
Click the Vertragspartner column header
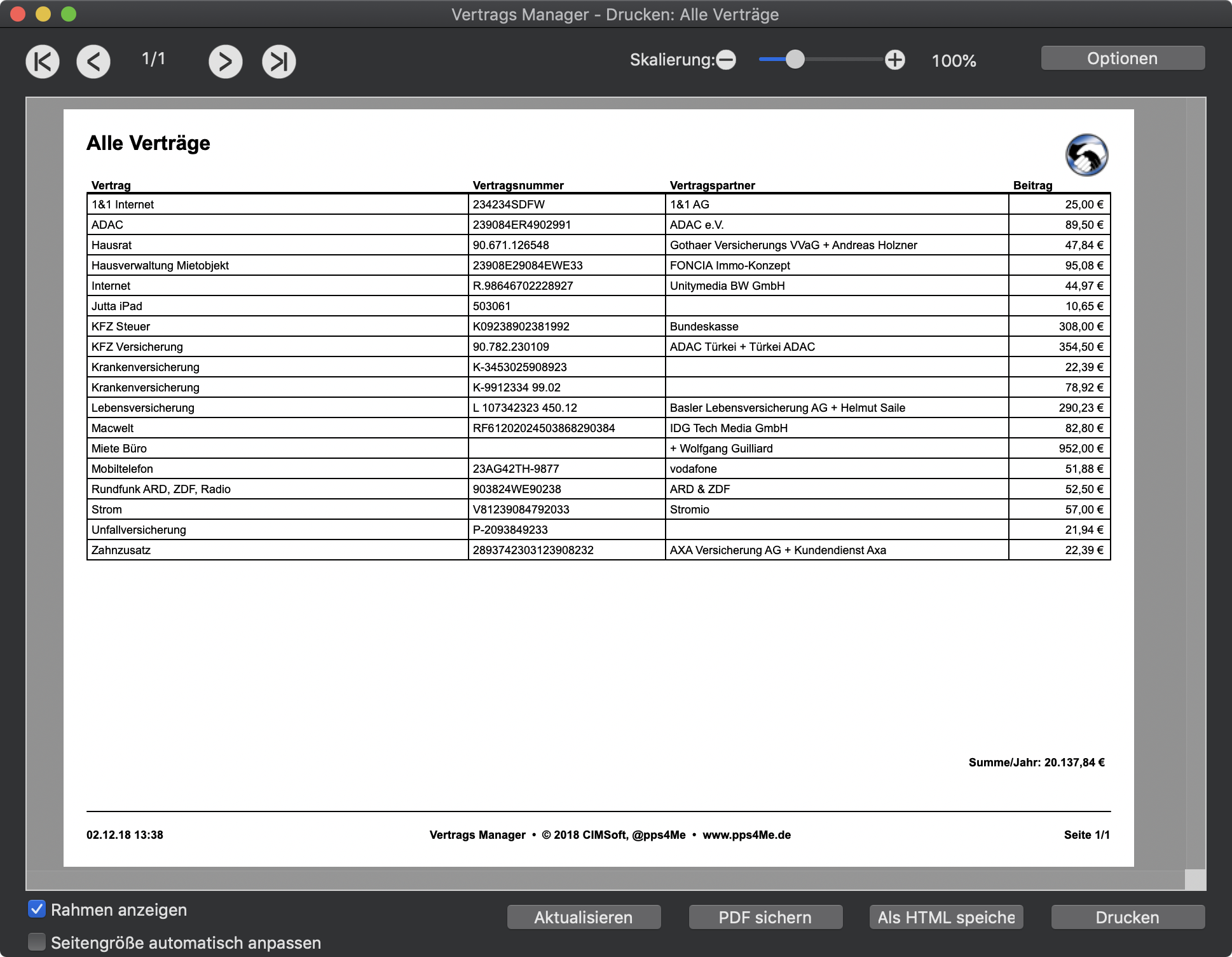click(x=713, y=186)
